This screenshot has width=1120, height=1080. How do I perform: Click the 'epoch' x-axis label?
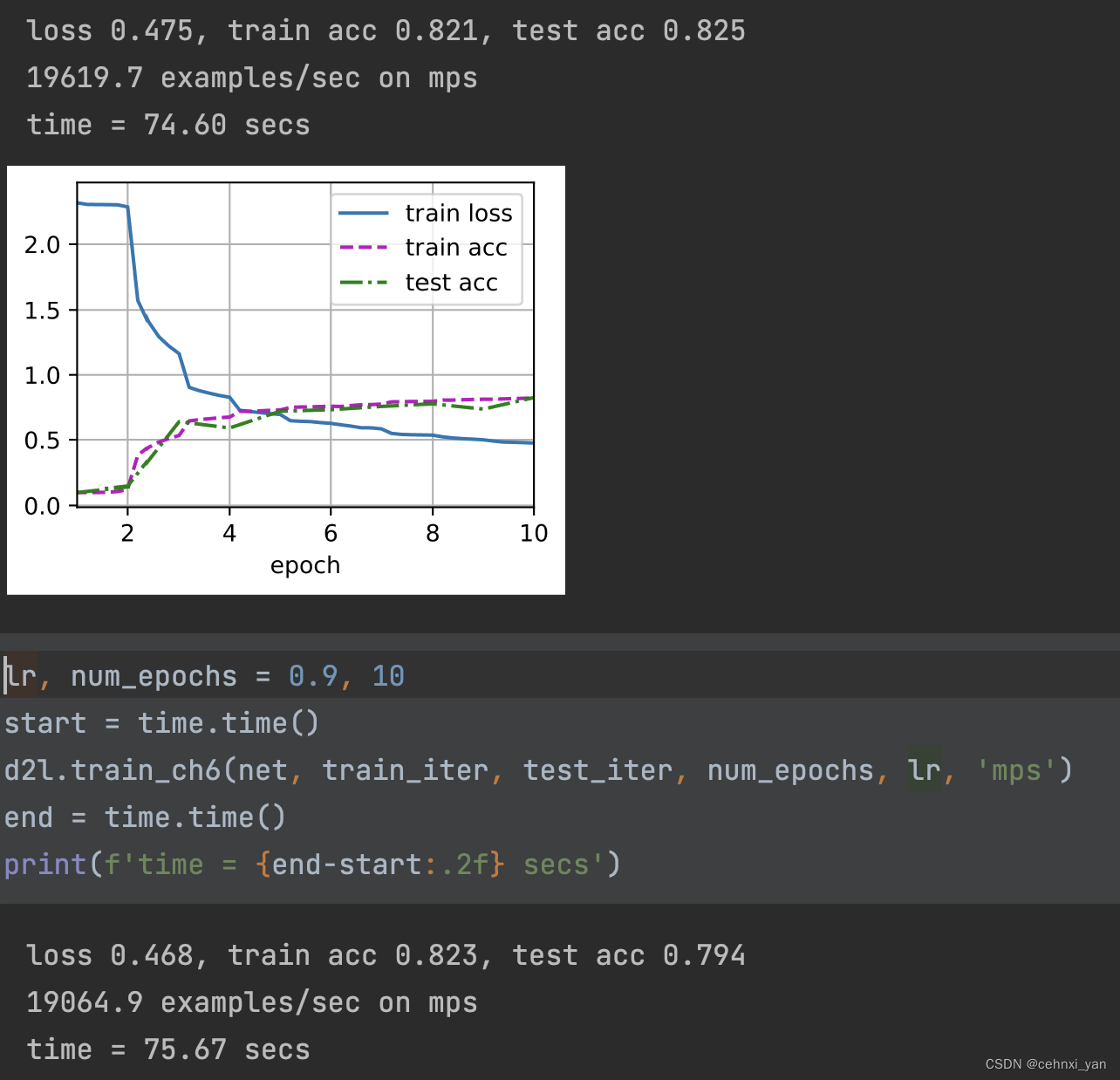[x=305, y=565]
